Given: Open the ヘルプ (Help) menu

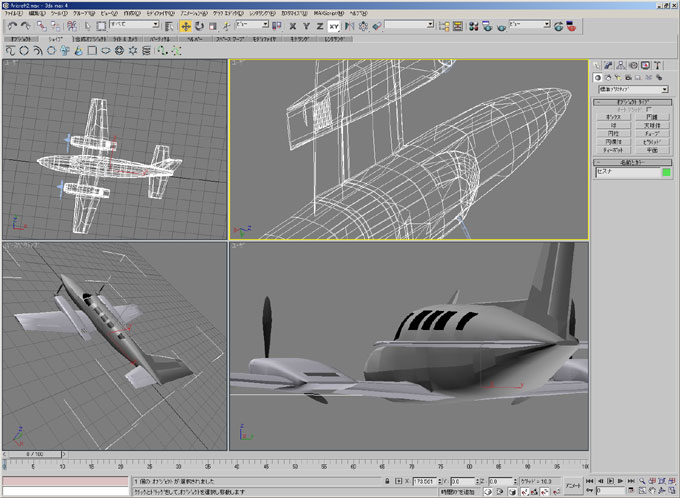Looking at the screenshot, I should [358, 13].
